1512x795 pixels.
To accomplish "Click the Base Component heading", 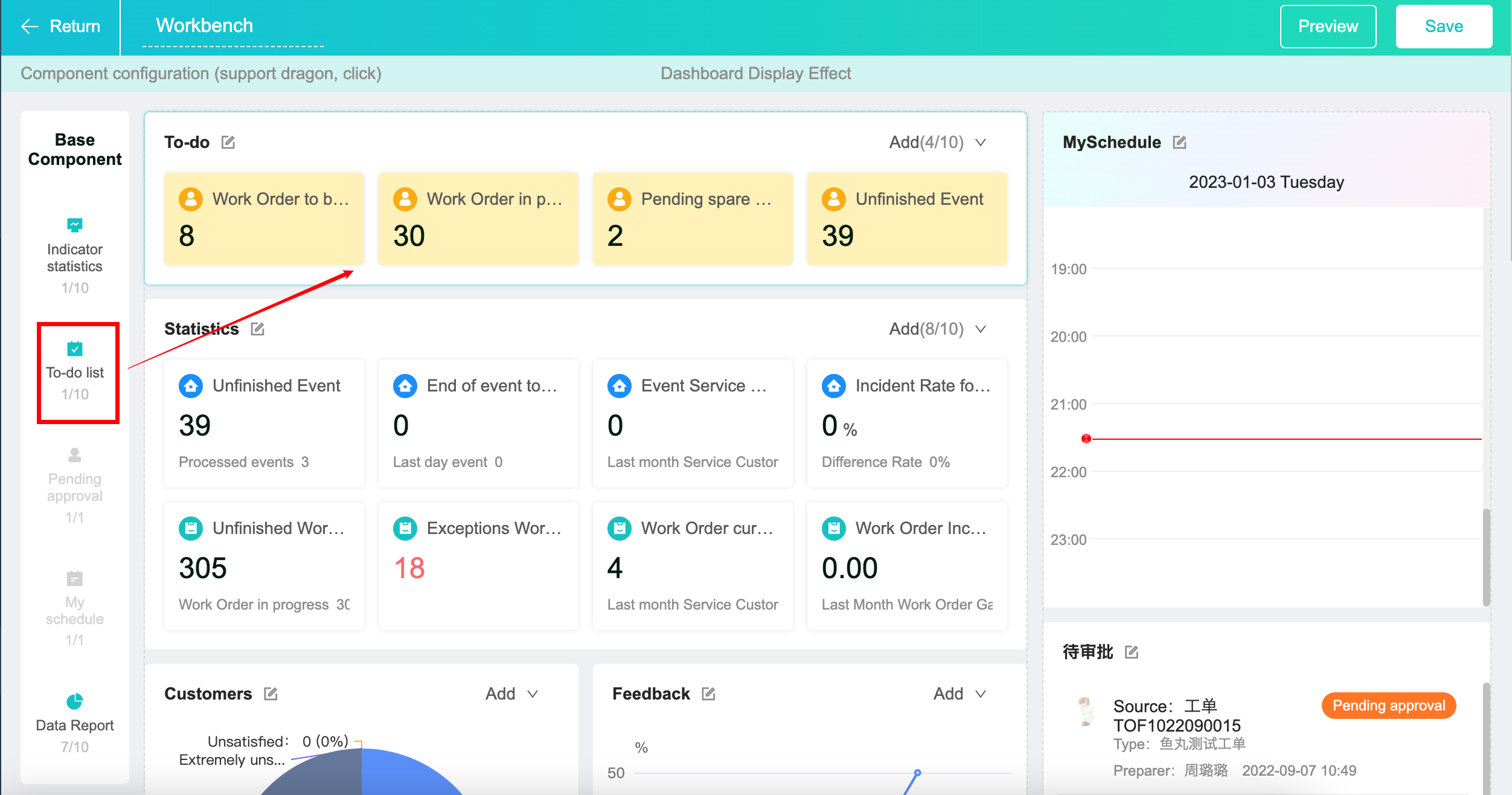I will 74,149.
